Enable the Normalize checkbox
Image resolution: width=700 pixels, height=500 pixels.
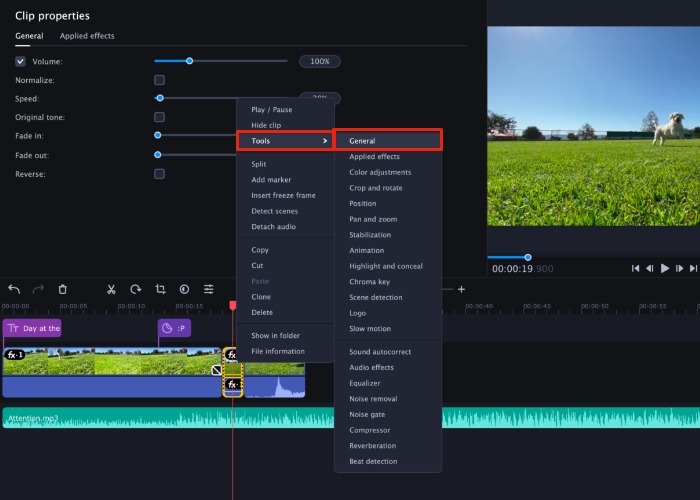click(159, 80)
